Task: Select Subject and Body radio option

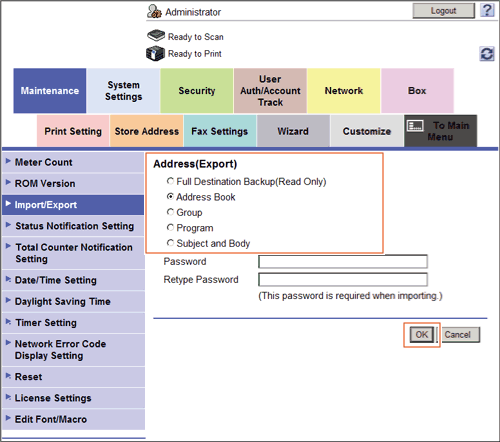Action: [170, 243]
